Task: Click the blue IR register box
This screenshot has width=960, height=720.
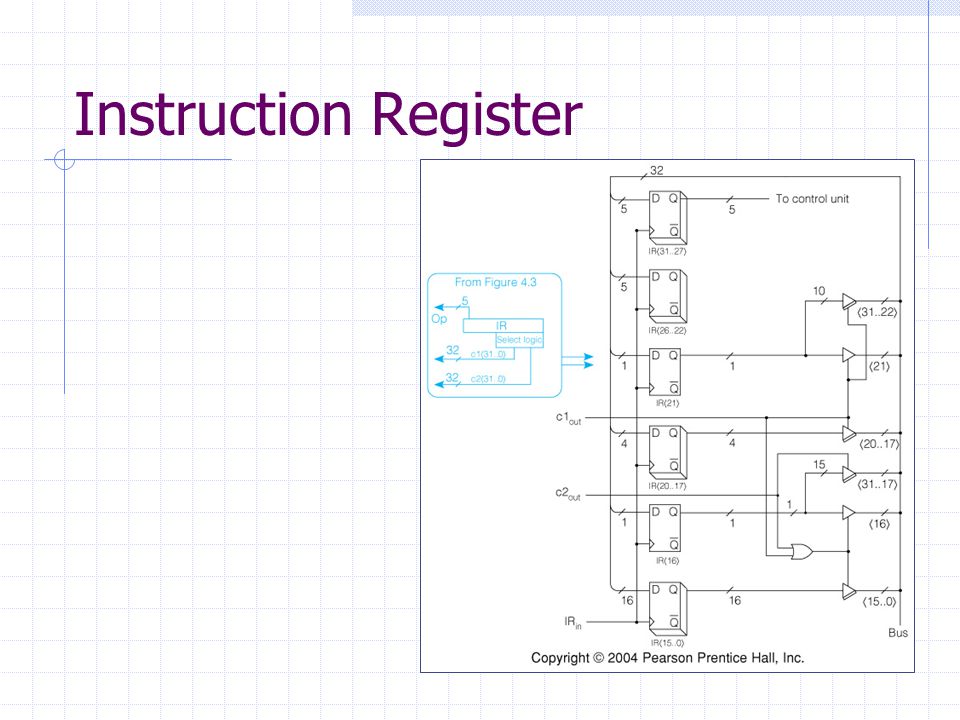Action: (503, 326)
